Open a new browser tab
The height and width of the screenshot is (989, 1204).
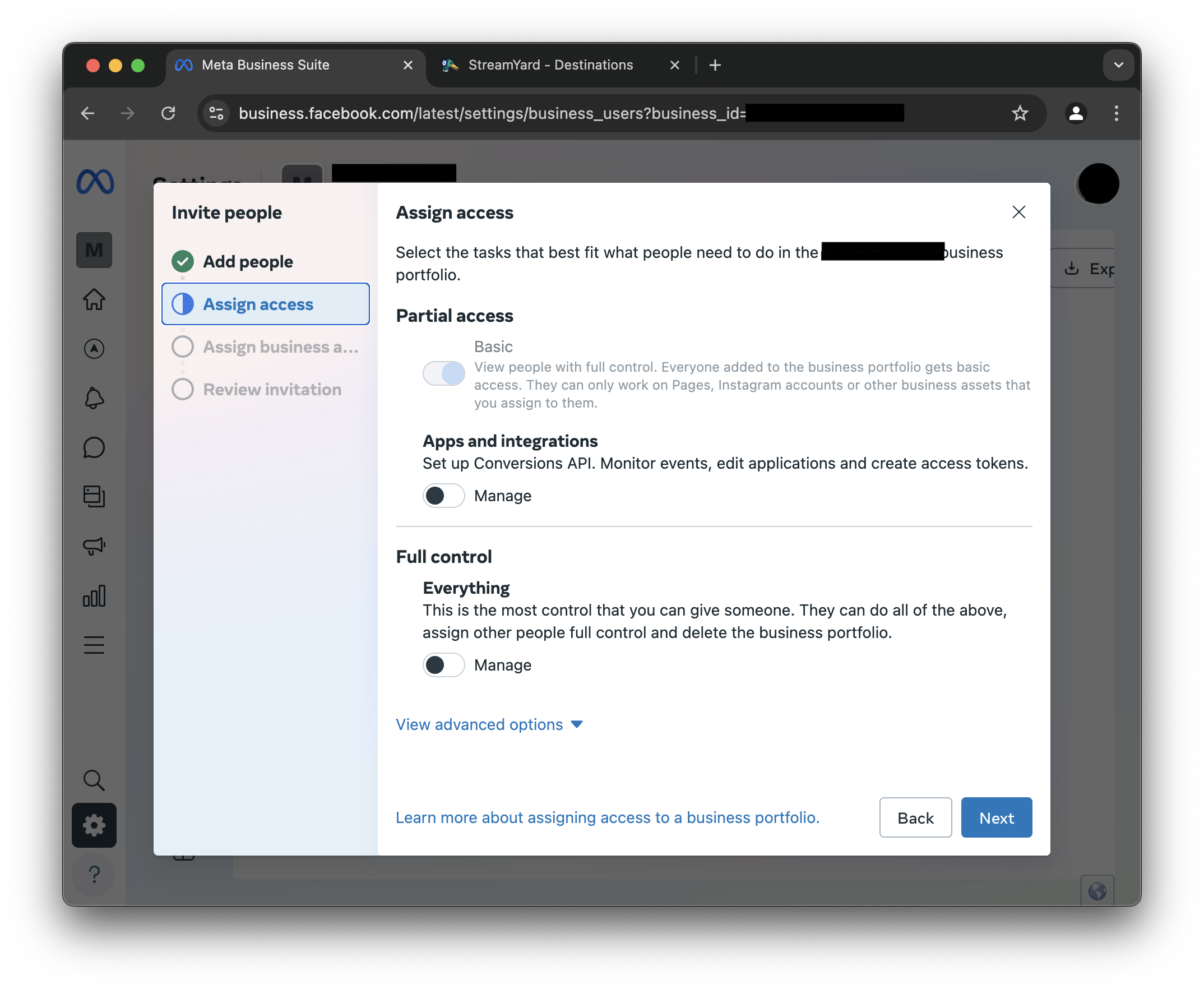715,65
